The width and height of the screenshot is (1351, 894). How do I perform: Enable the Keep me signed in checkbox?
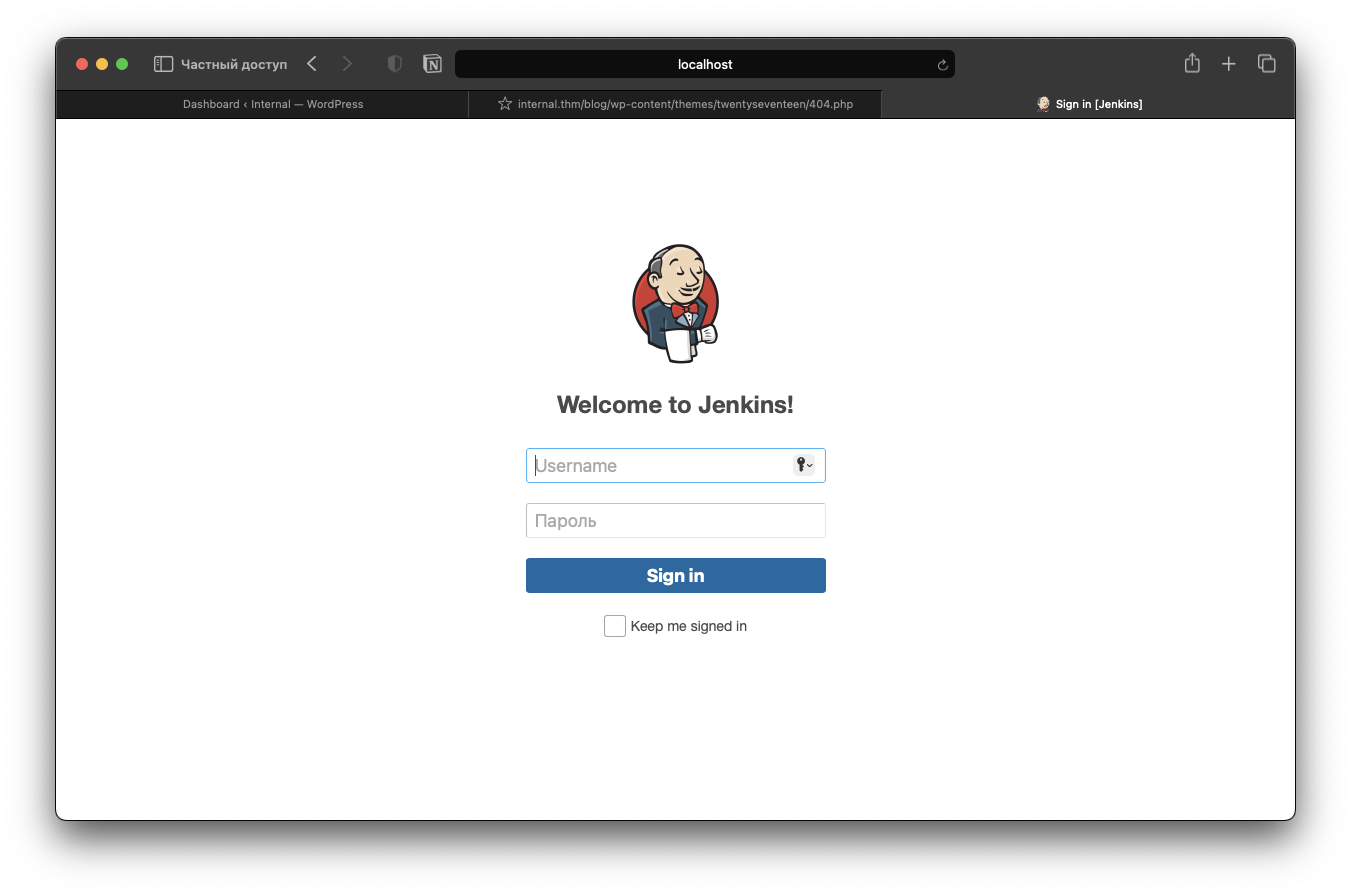tap(615, 626)
